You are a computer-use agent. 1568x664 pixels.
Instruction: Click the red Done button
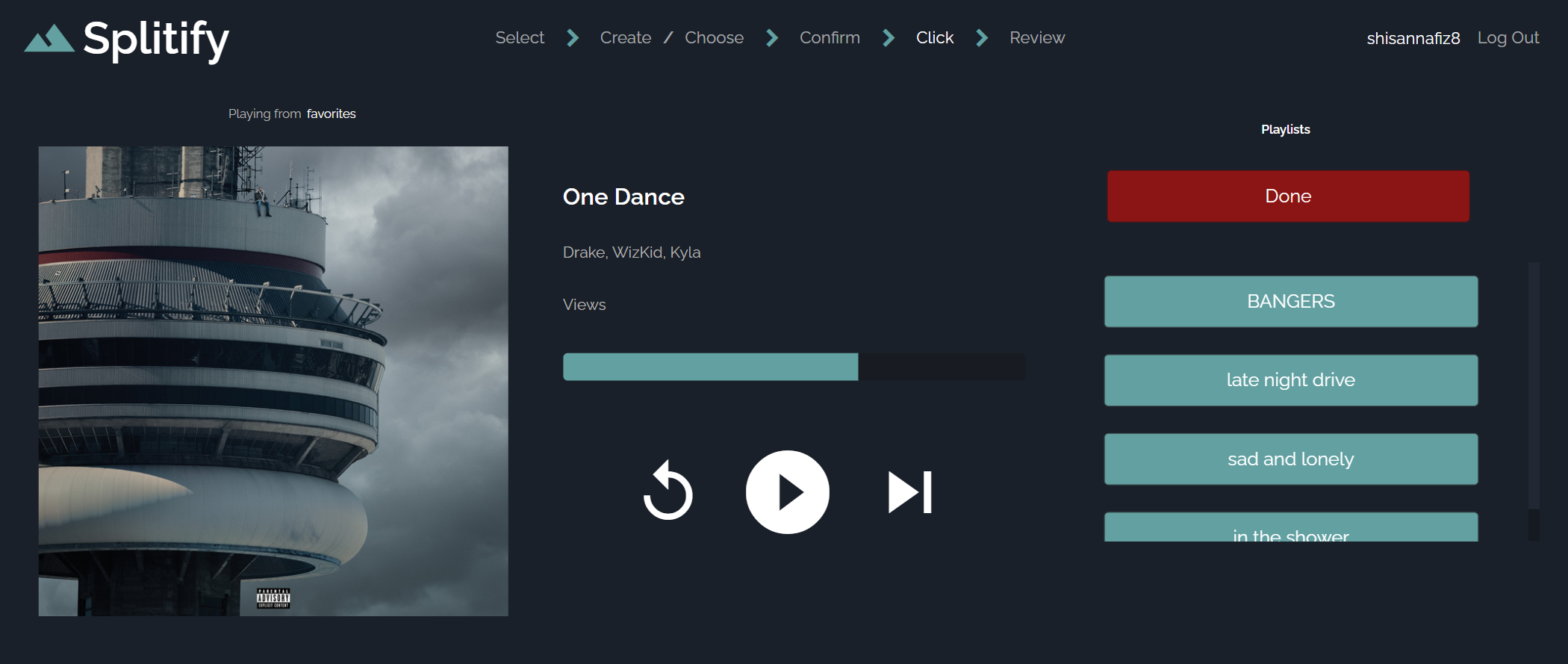[x=1288, y=196]
